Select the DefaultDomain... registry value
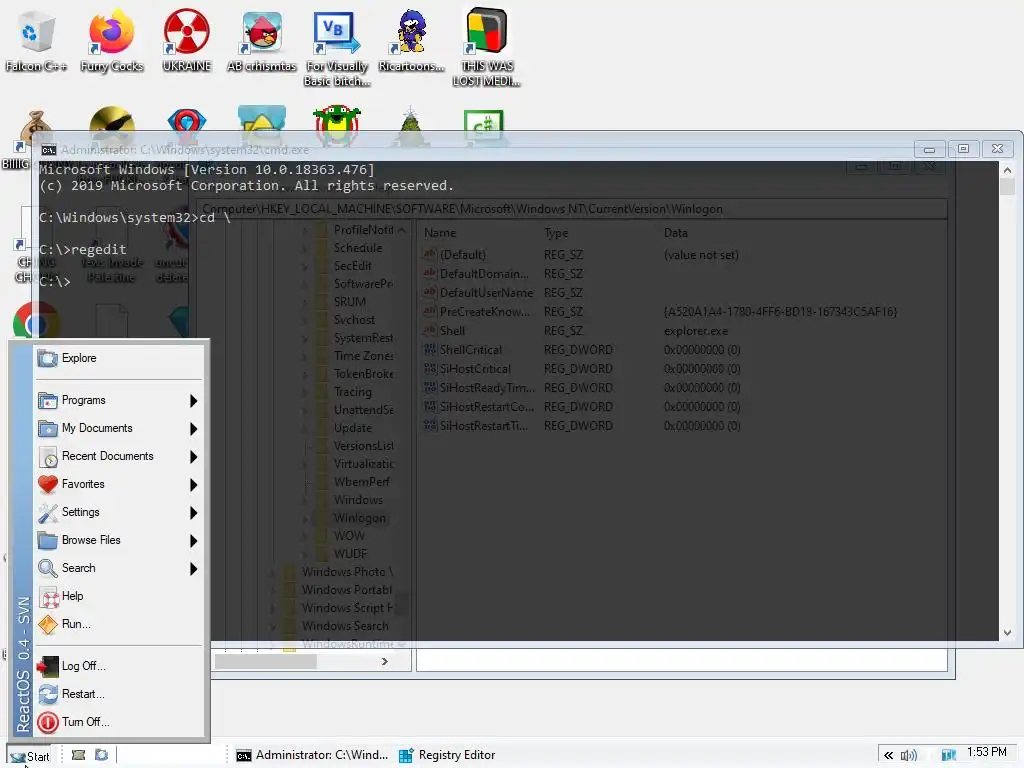This screenshot has width=1024, height=768. 483,274
